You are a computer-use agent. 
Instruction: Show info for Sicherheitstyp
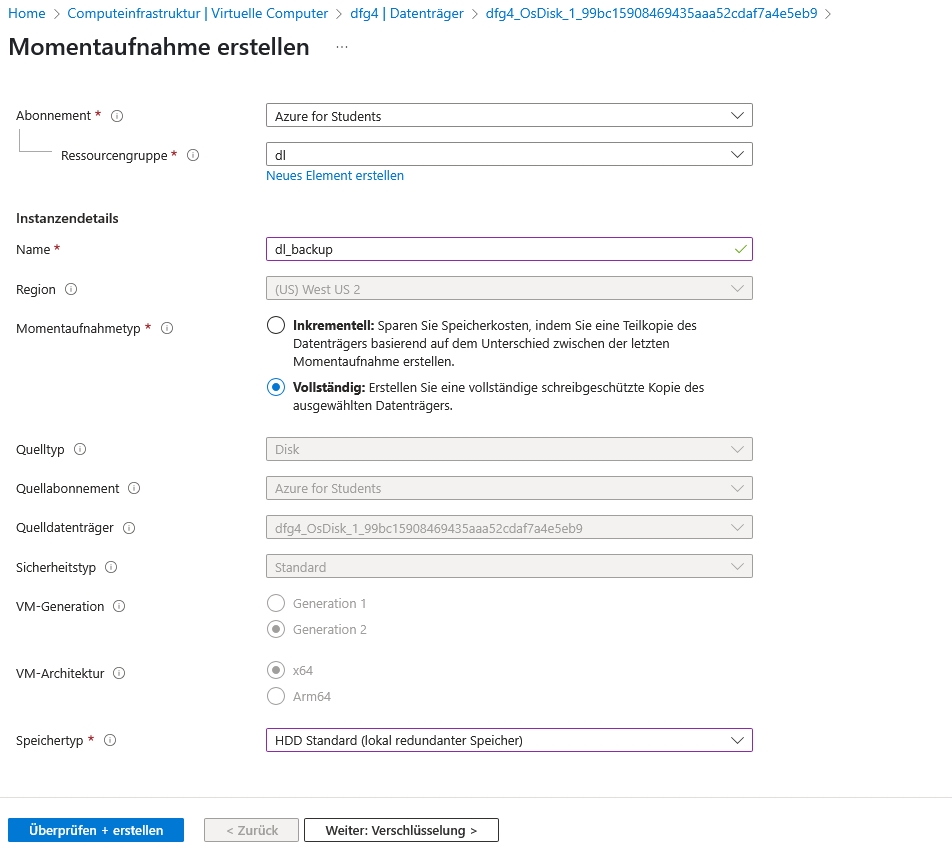(111, 567)
